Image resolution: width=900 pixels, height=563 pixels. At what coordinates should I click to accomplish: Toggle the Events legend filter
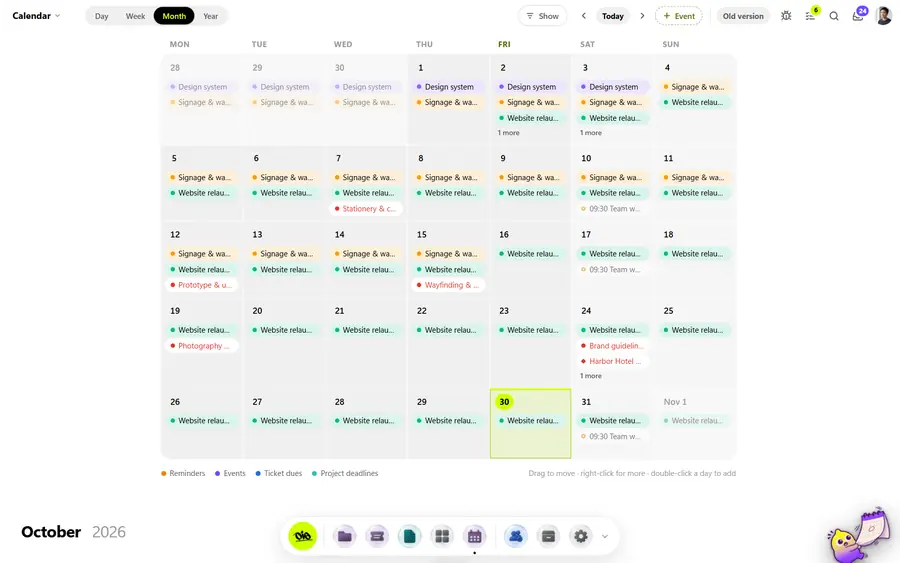coord(230,473)
